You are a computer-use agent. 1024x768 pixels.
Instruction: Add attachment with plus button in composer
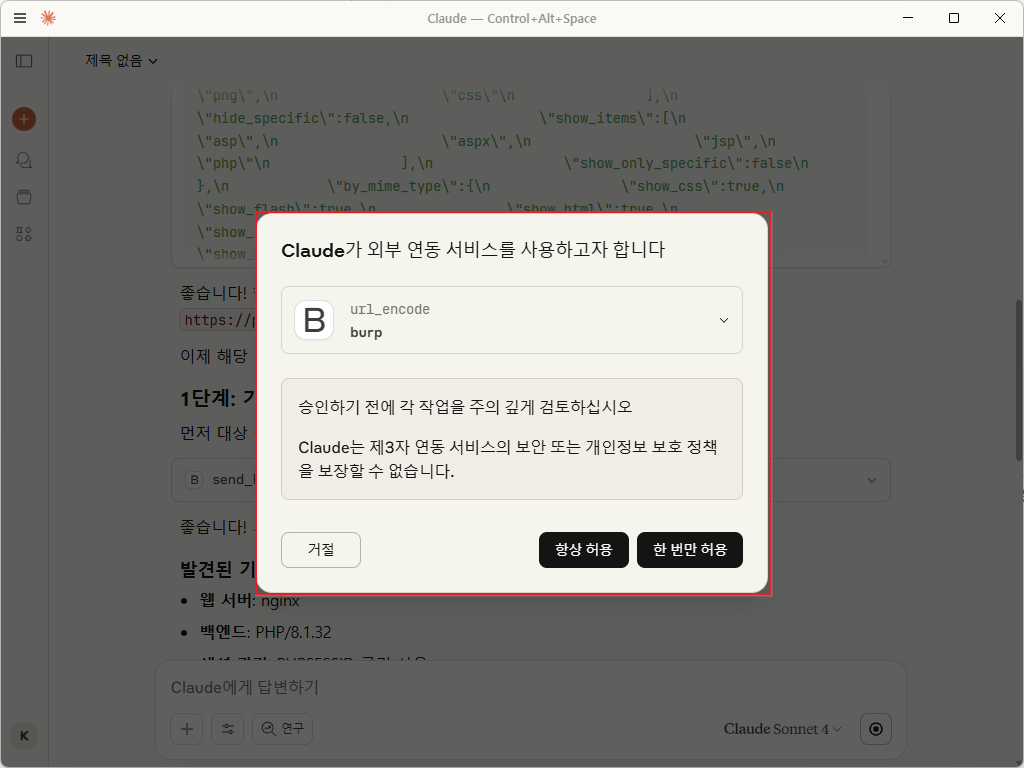[x=187, y=729]
